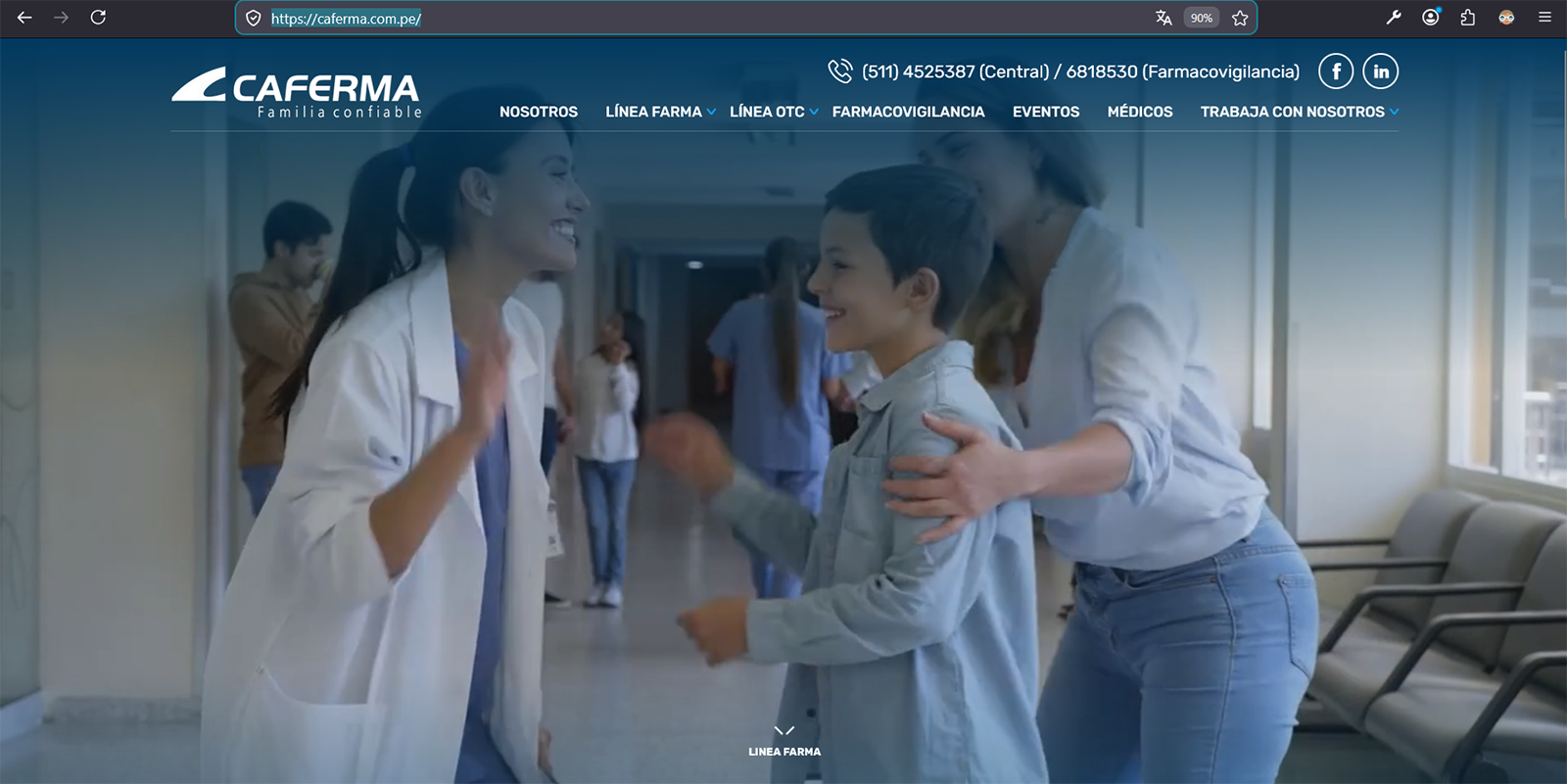Click the browser forward arrow
Viewport: 1567px width, 784px height.
[61, 18]
